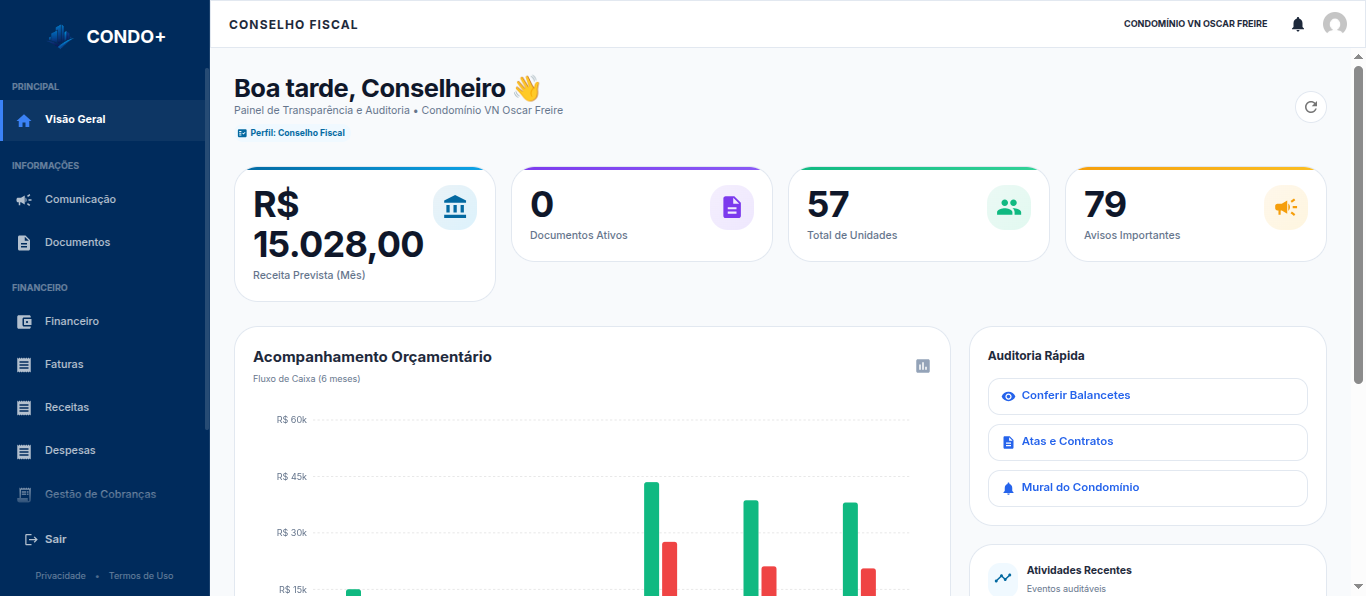This screenshot has height=596, width=1366.
Task: Click the document icon in Atas e Contratos
Action: [x=1008, y=442]
